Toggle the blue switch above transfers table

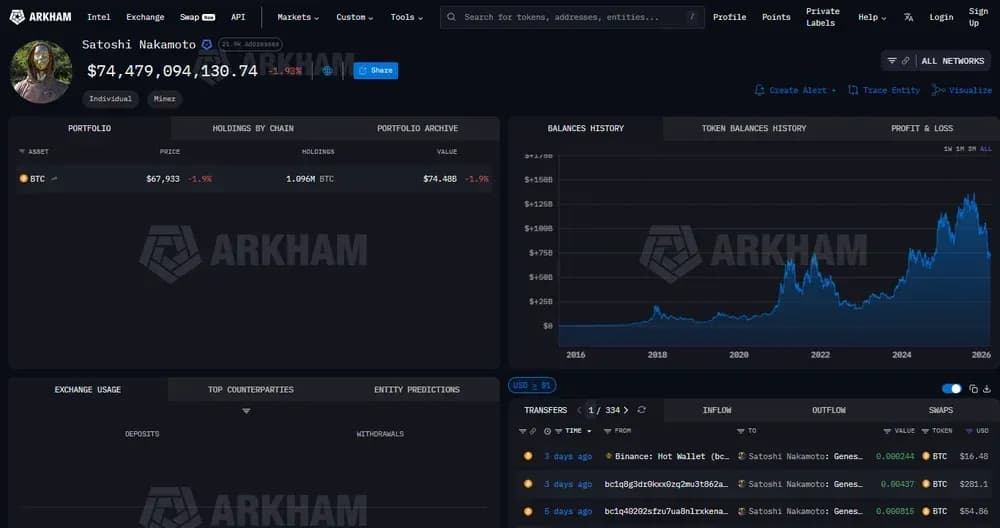point(951,389)
